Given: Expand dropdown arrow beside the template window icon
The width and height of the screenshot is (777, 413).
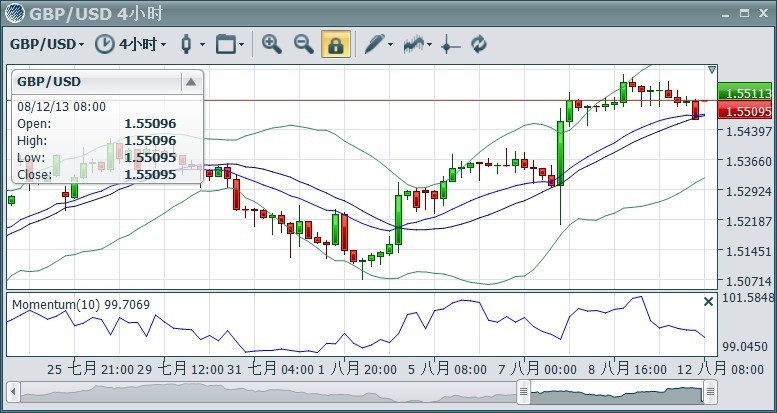Looking at the screenshot, I should (x=242, y=45).
